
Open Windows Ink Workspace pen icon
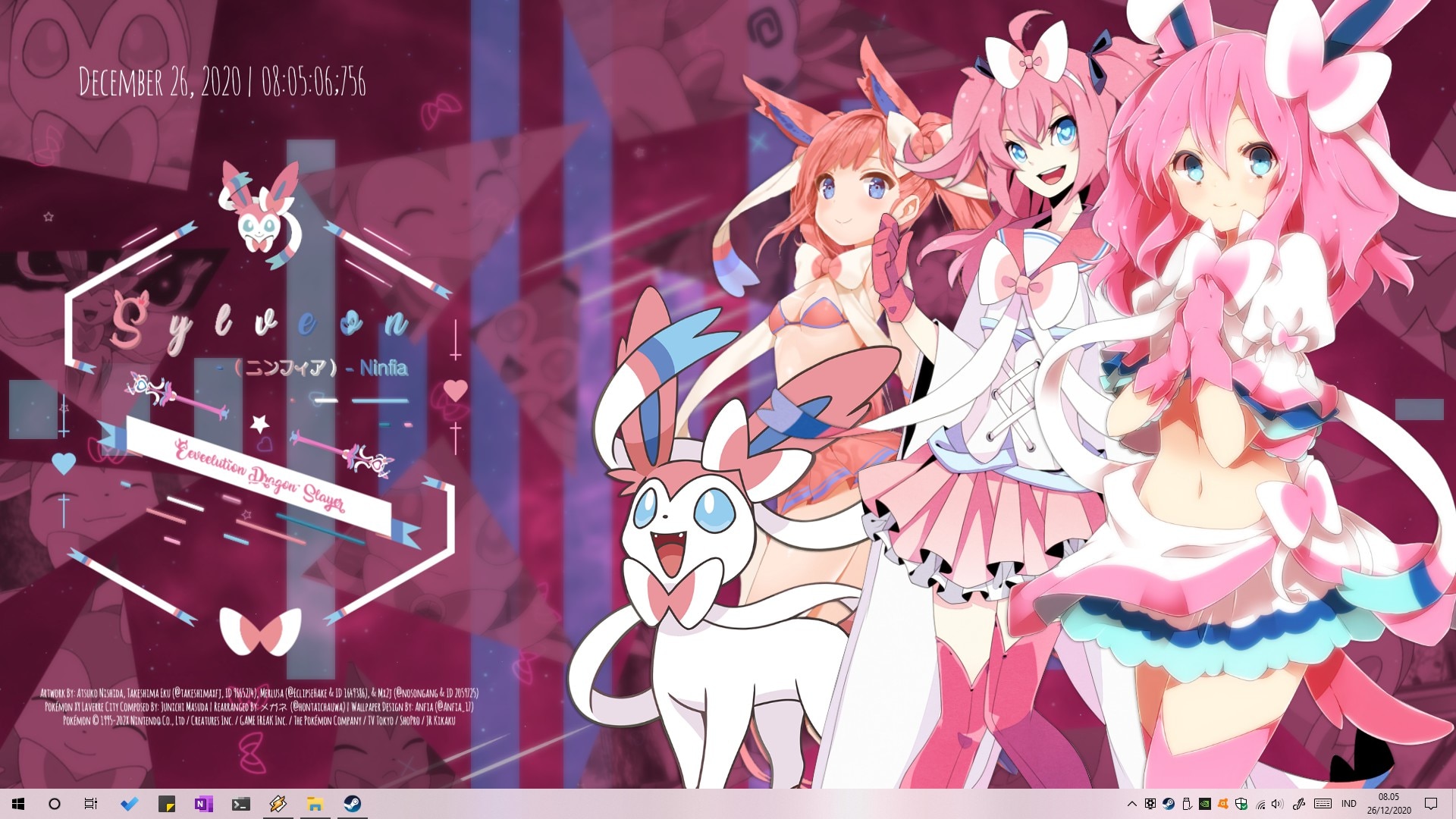1299,804
